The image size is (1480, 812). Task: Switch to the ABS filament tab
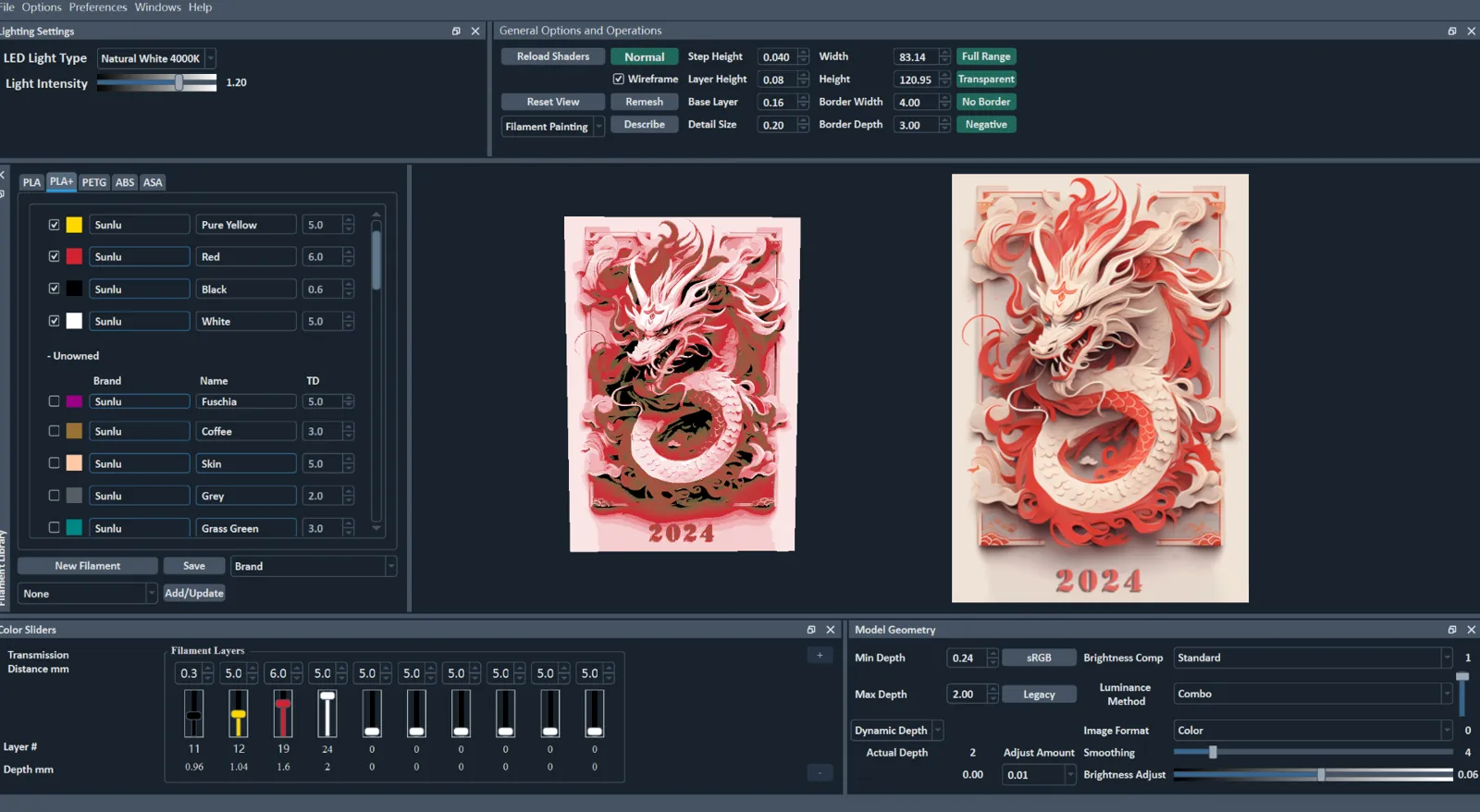point(125,182)
